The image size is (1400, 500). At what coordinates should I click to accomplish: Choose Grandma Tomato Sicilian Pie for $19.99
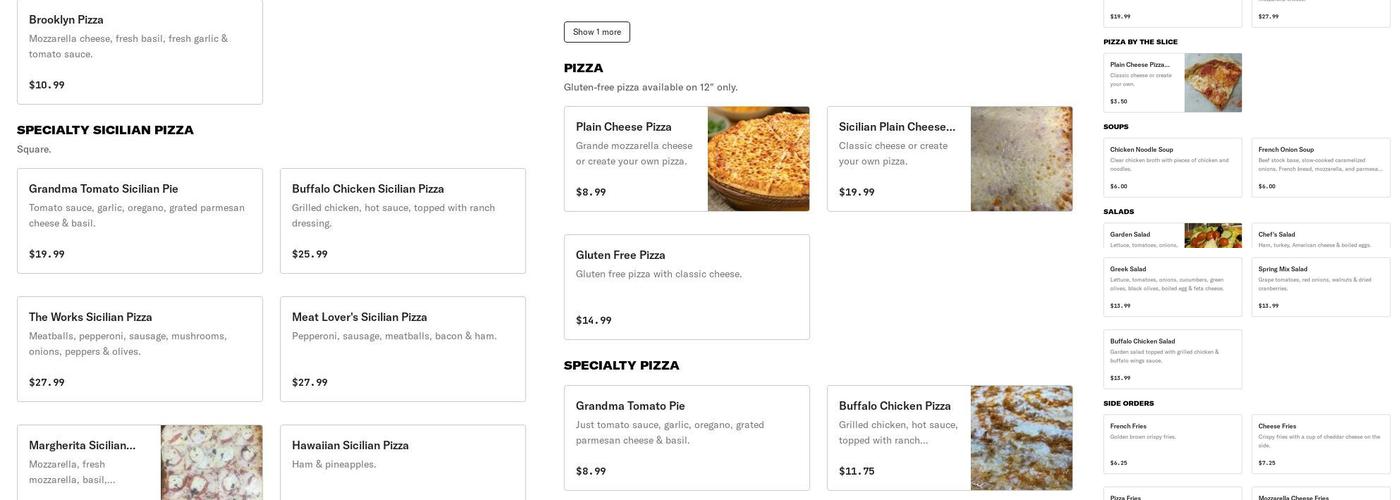140,221
